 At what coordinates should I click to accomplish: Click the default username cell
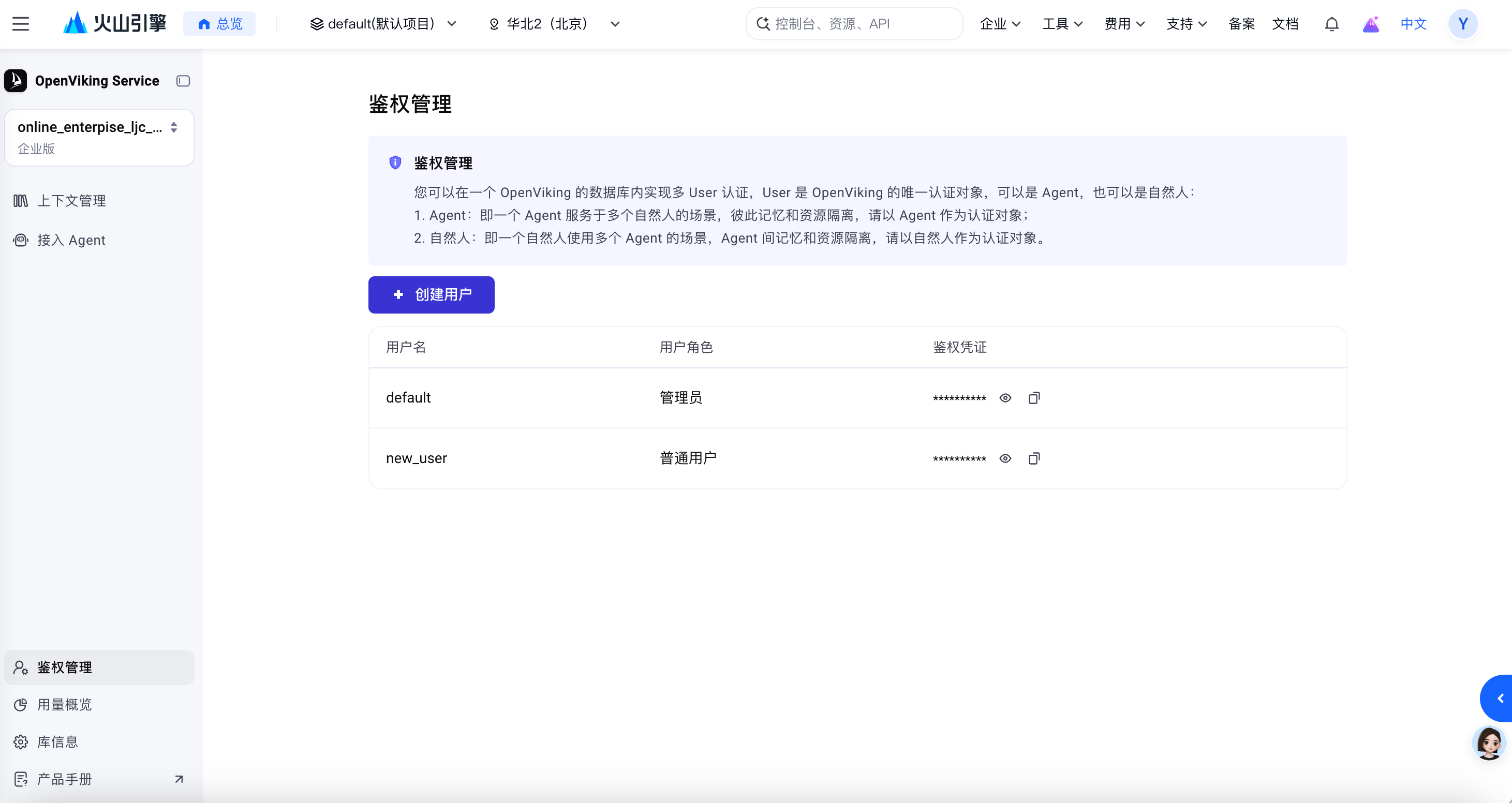click(408, 398)
